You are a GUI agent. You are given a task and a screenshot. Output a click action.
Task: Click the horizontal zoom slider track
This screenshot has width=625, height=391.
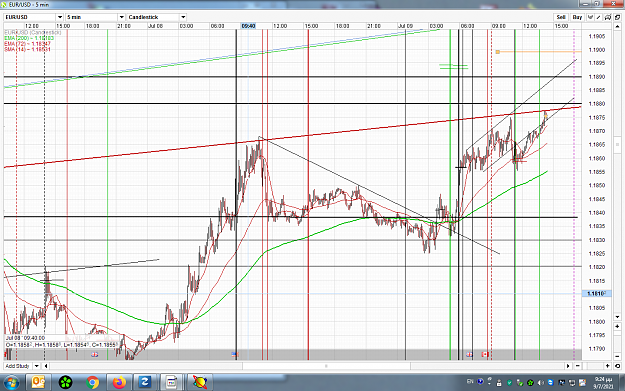click(593, 366)
